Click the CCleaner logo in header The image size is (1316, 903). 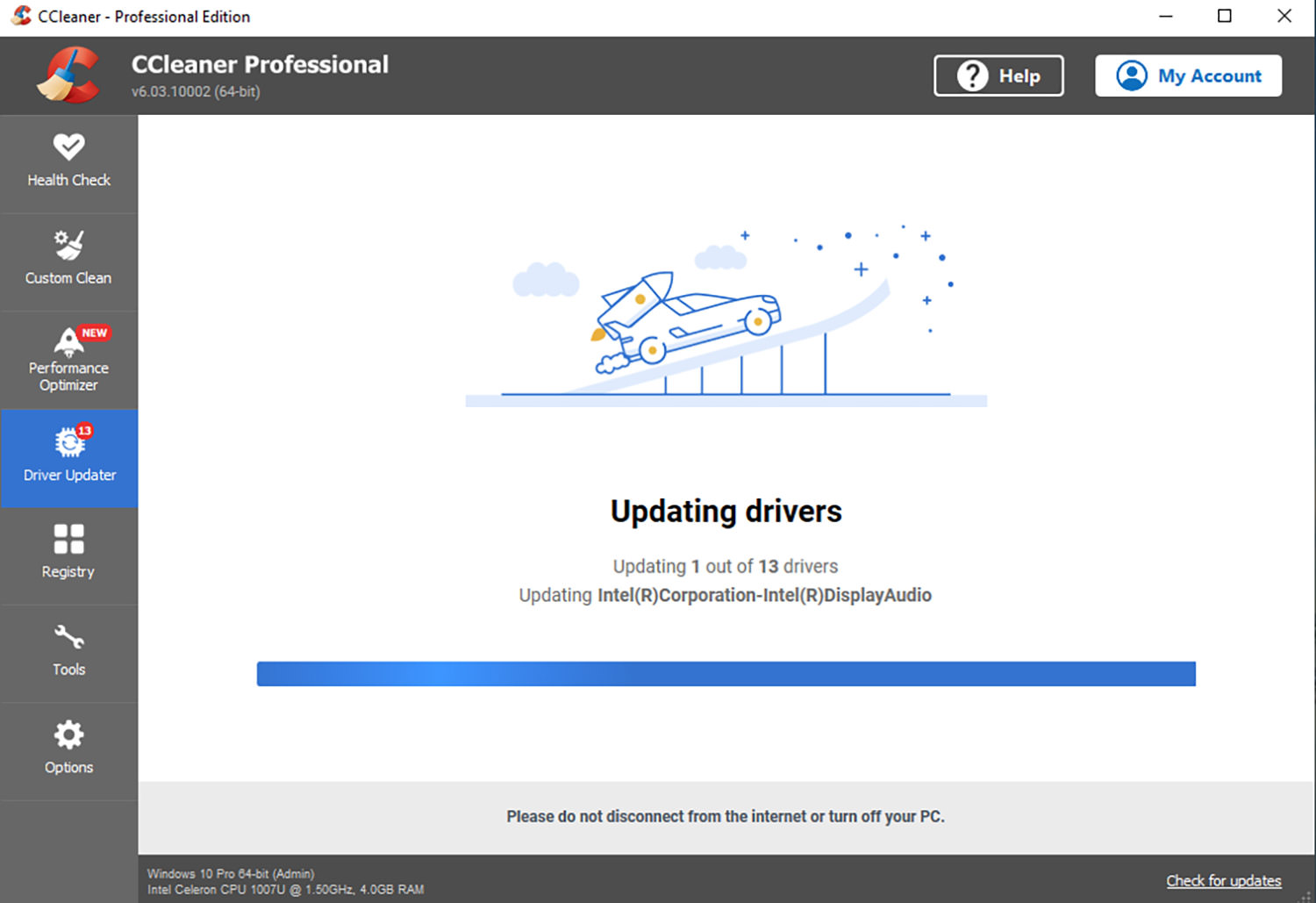pyautogui.click(x=68, y=75)
